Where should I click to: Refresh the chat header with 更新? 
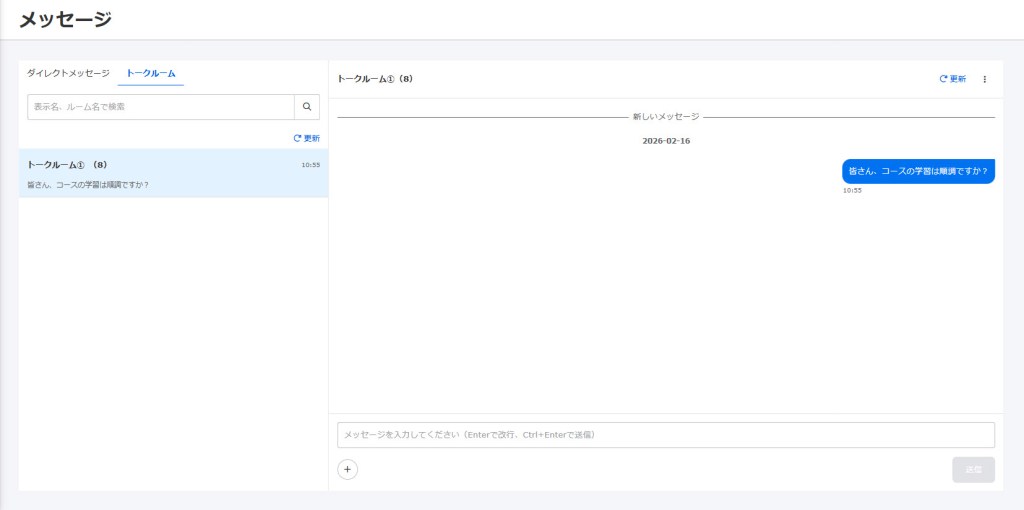coord(953,79)
